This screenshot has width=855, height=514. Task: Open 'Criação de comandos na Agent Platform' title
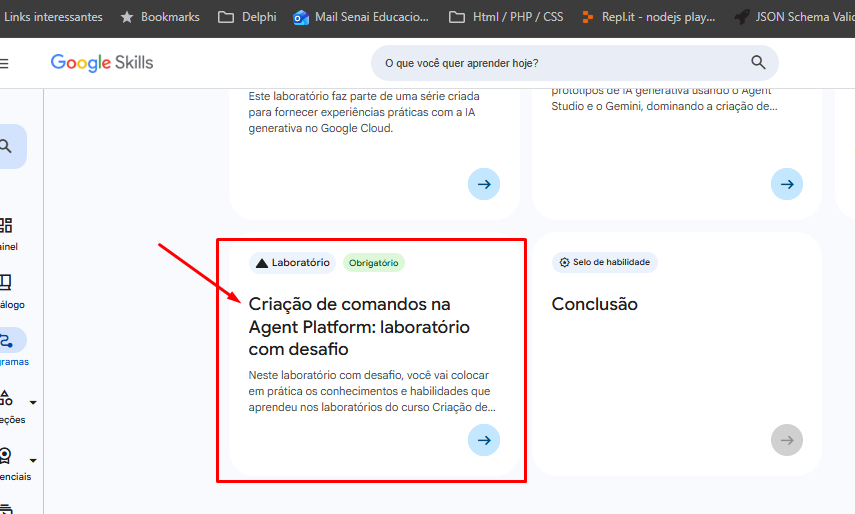(359, 326)
